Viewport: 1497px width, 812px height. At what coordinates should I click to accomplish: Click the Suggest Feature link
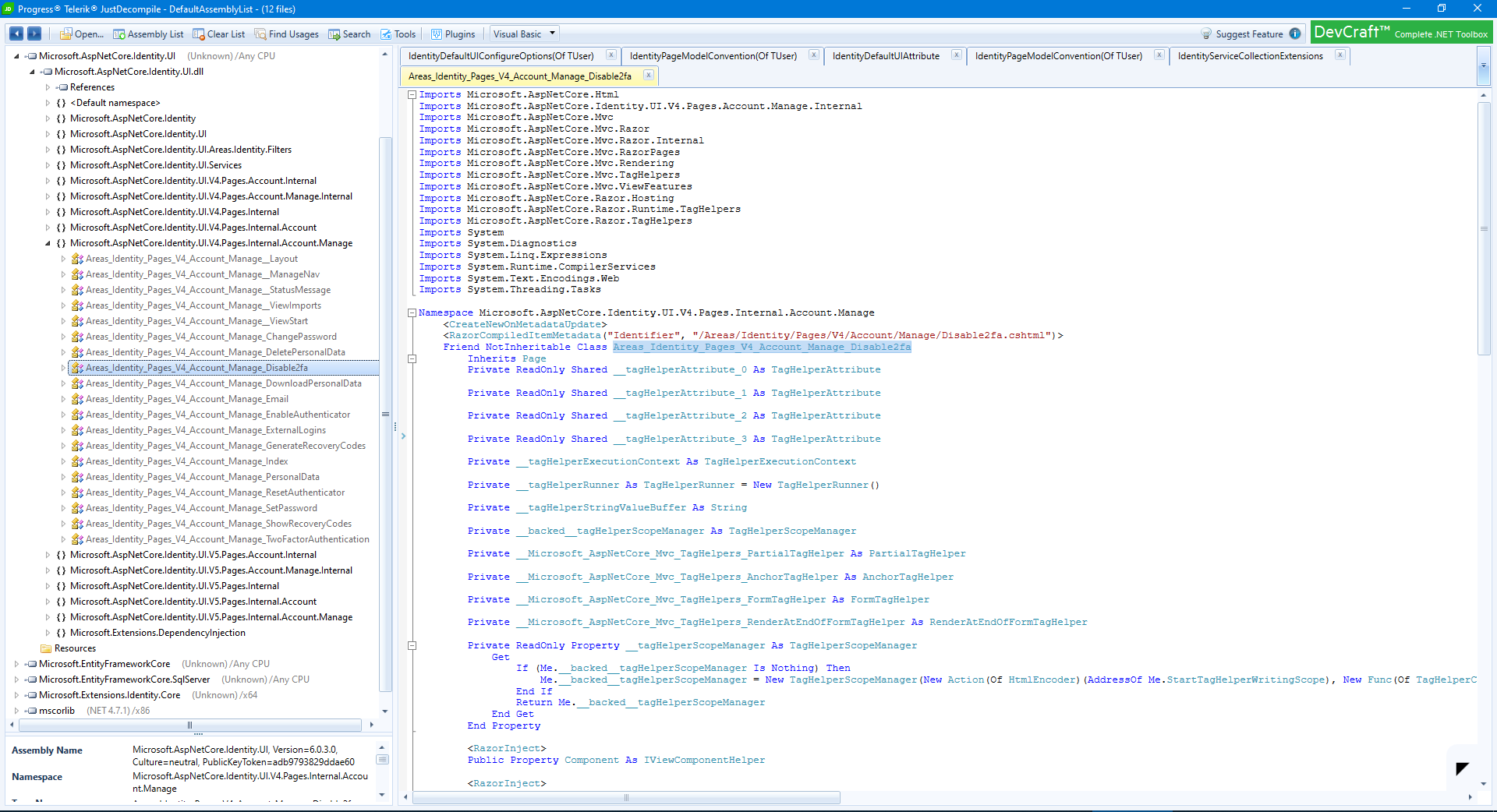1248,34
